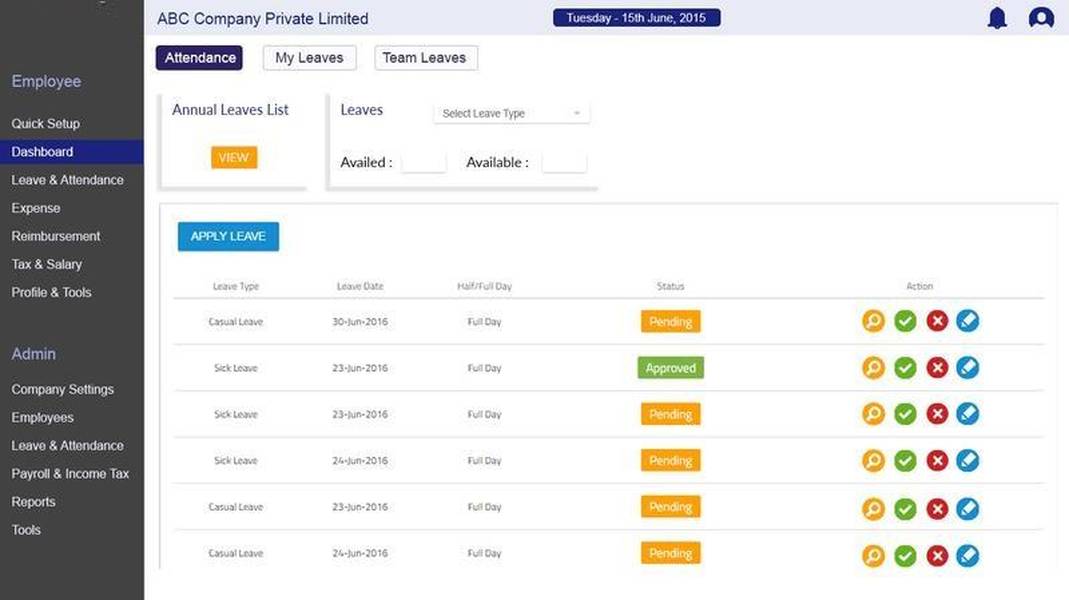1069x600 pixels.
Task: Open Payroll & Income Tax in Admin sidebar
Action: tap(70, 474)
